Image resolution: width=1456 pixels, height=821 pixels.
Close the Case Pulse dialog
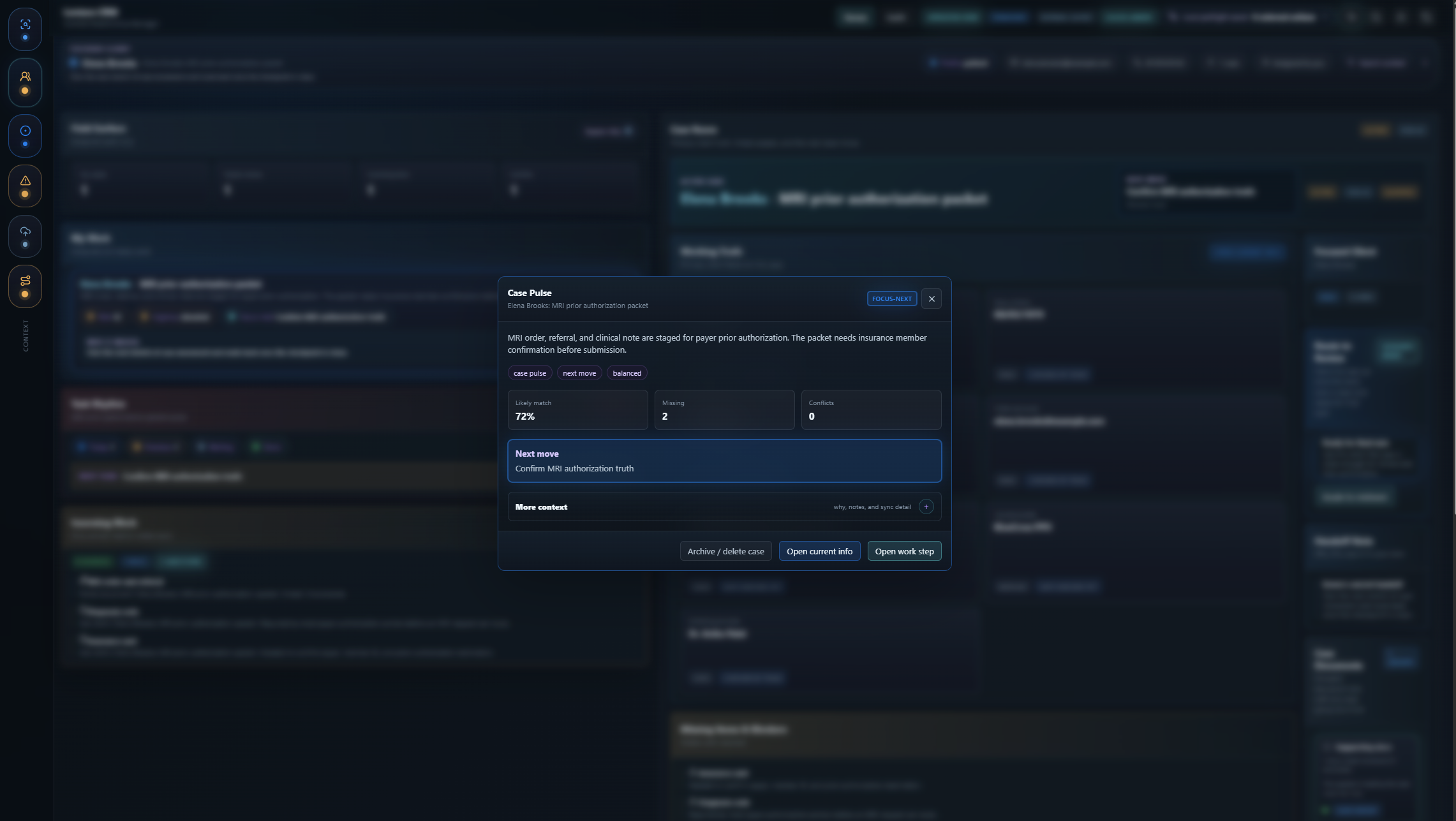(x=932, y=299)
